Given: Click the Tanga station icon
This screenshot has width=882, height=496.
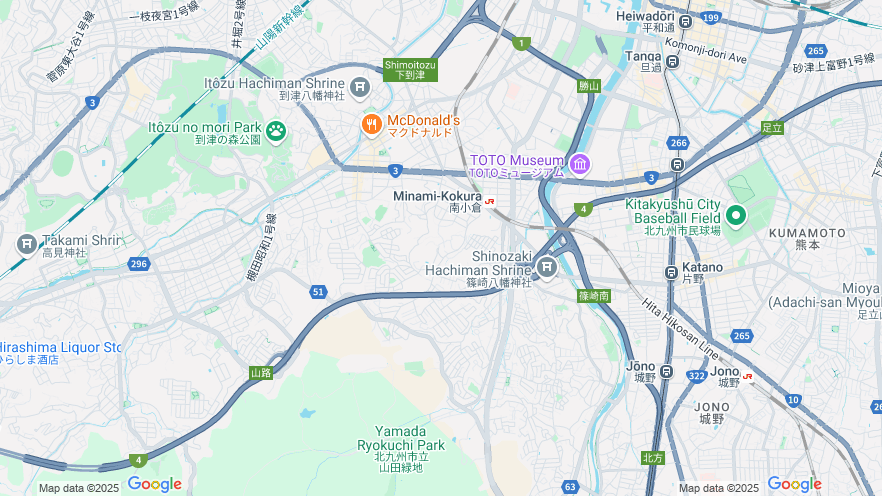Looking at the screenshot, I should pos(672,61).
